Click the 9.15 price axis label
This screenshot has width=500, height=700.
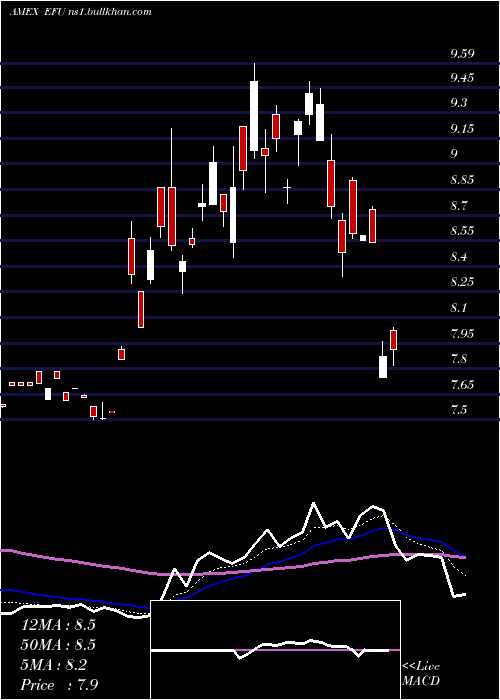click(462, 129)
